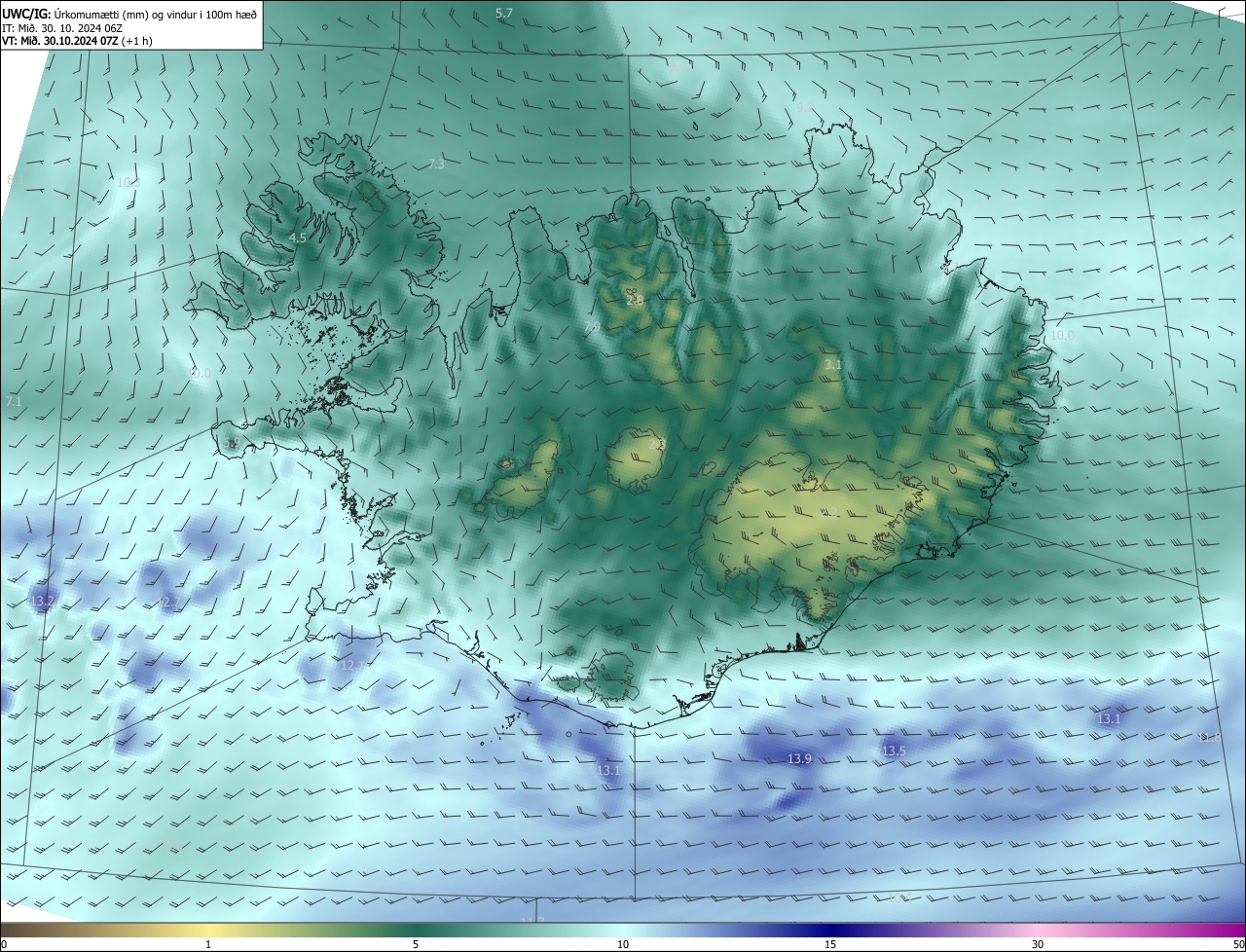Click the colorbar tick label 5
Screen dimensions: 1246x952
[416, 944]
